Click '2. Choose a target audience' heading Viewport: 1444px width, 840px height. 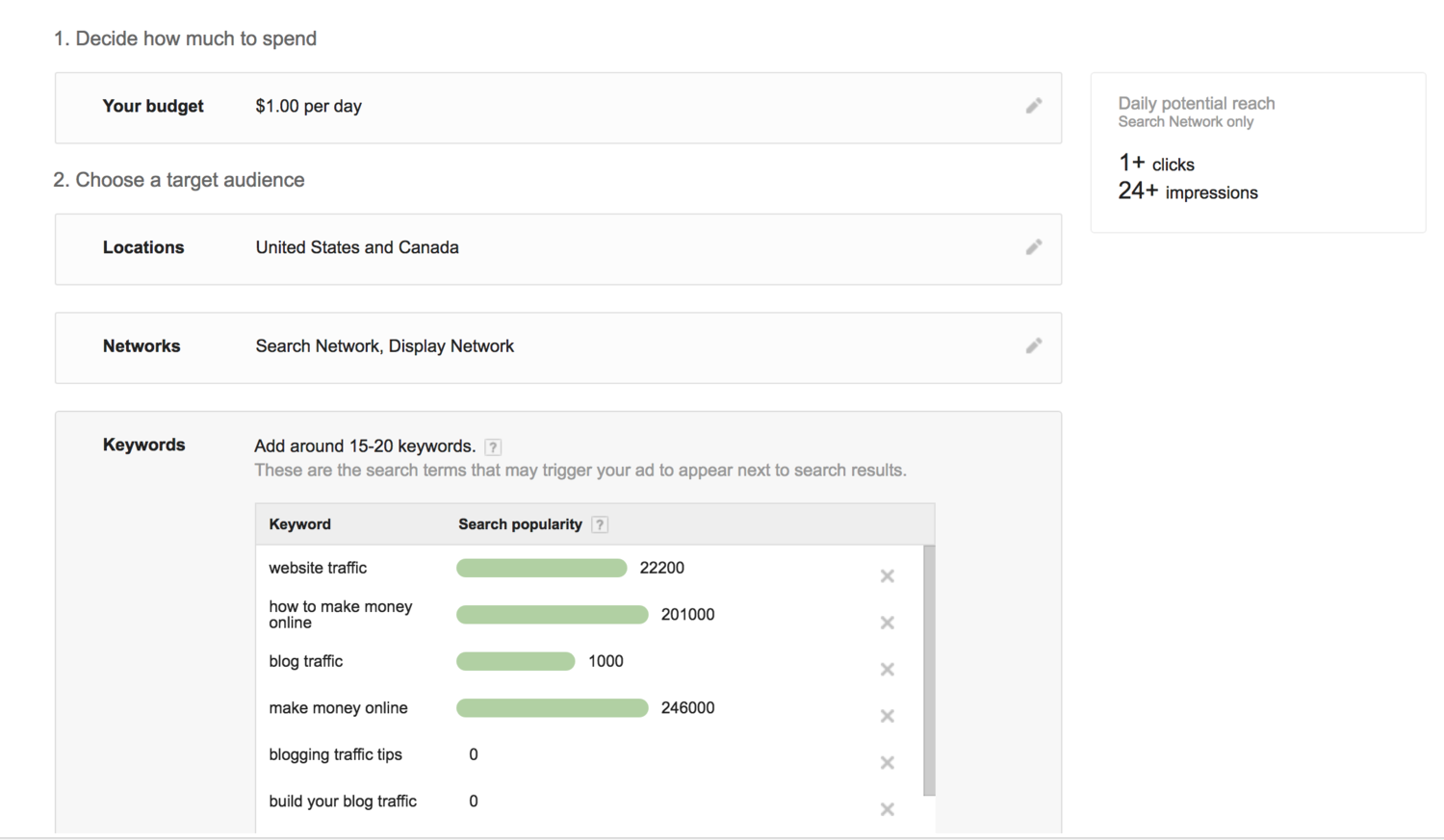[x=179, y=180]
